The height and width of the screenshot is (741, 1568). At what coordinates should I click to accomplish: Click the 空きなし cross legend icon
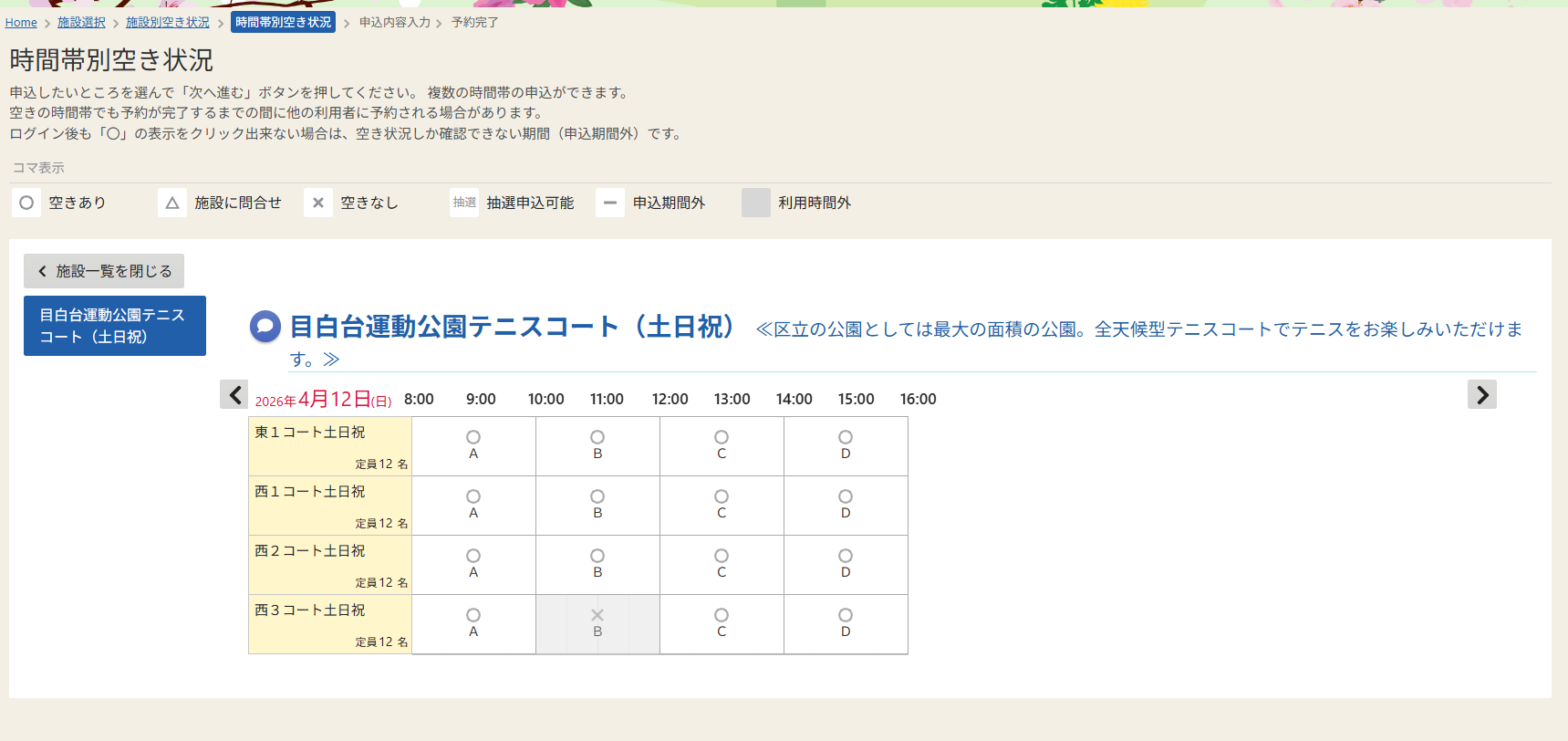[x=318, y=203]
